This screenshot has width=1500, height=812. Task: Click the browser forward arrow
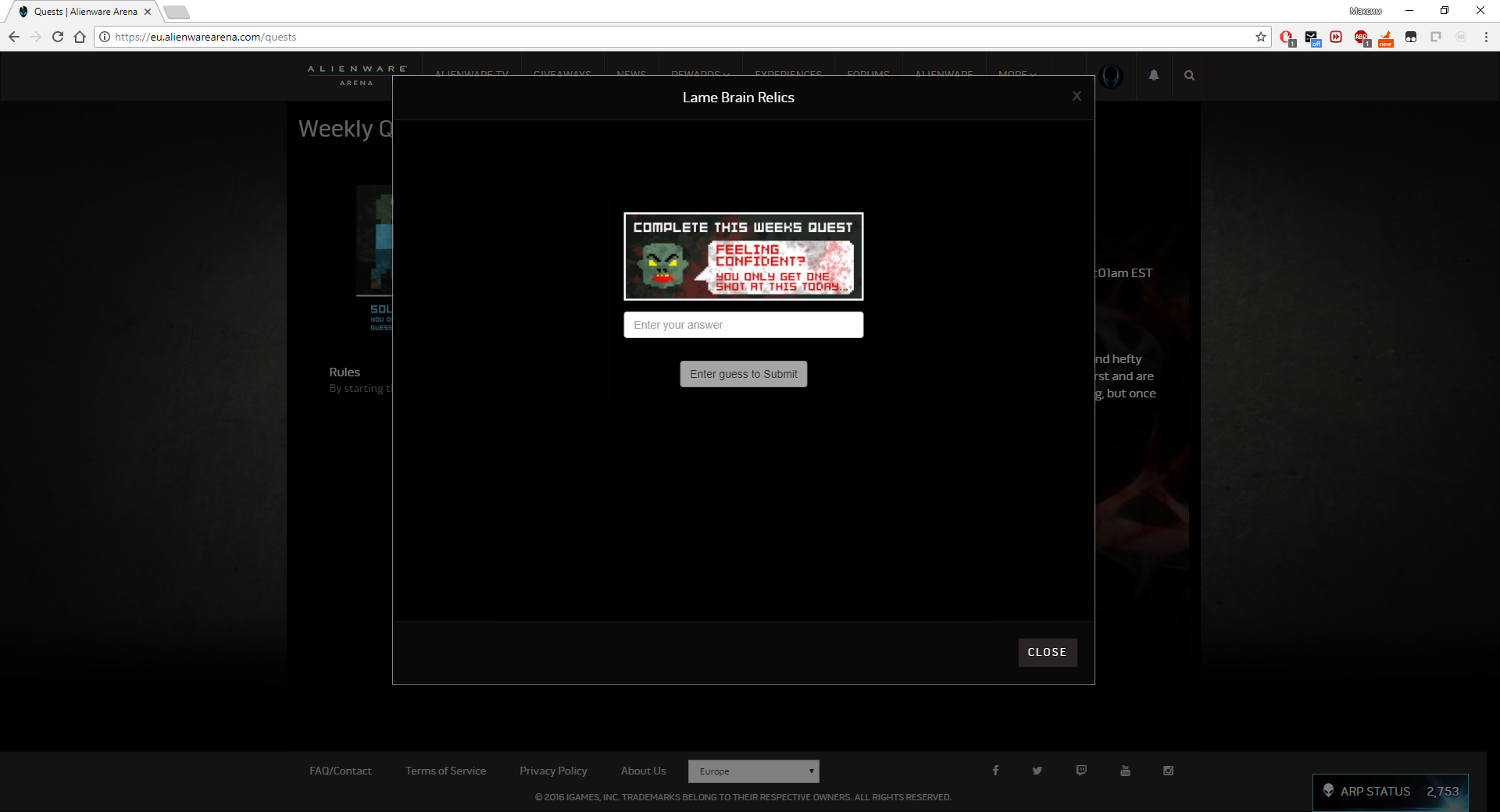coord(36,37)
